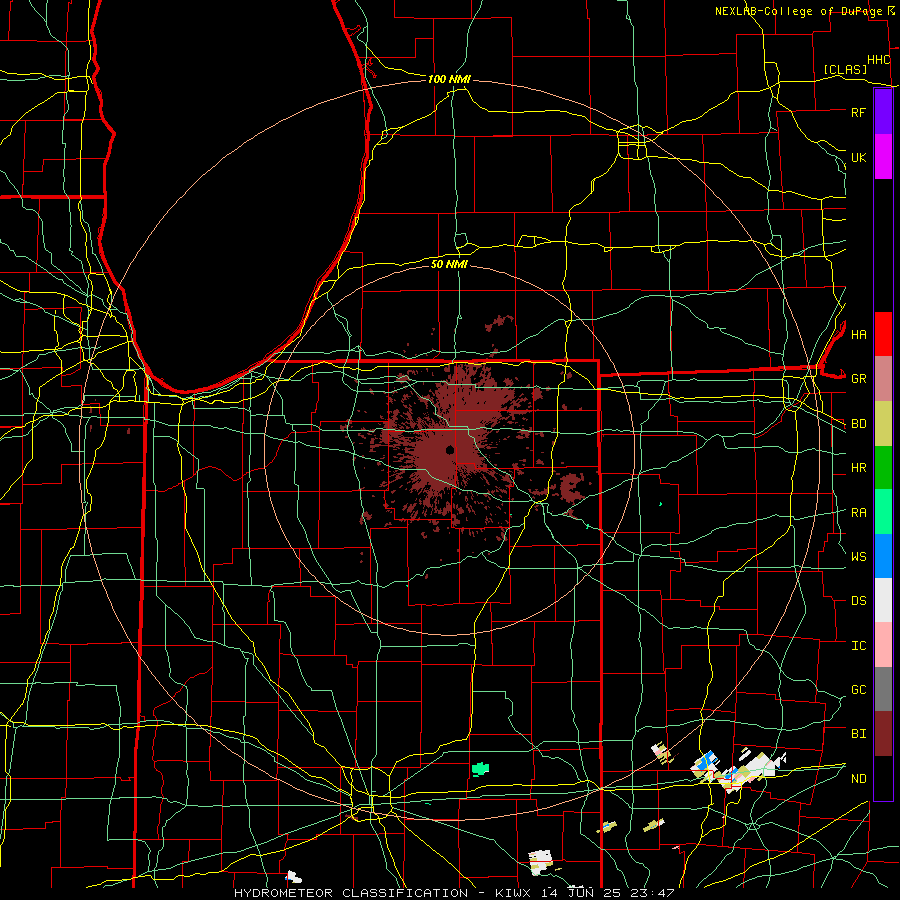Click the 'IC' legend label
The width and height of the screenshot is (900, 900).
pos(858,646)
